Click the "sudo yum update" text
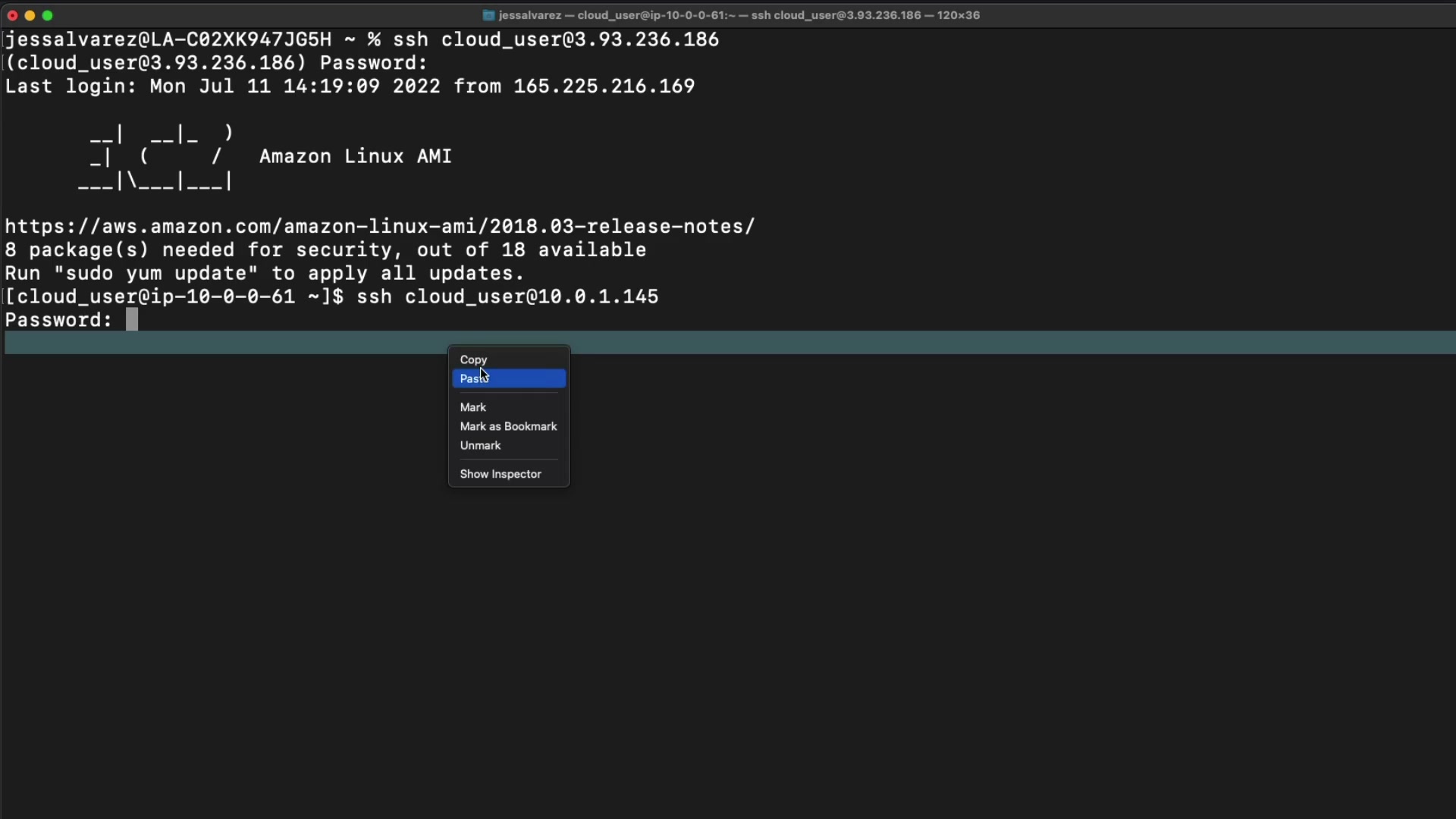The width and height of the screenshot is (1456, 819). pyautogui.click(x=156, y=273)
